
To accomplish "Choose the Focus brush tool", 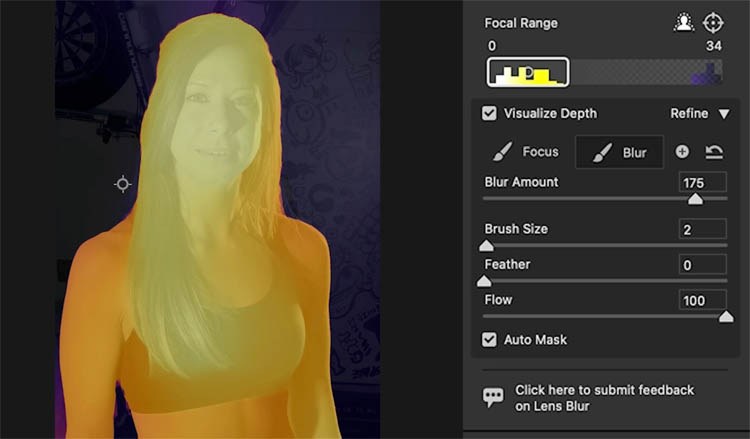I will (x=525, y=152).
